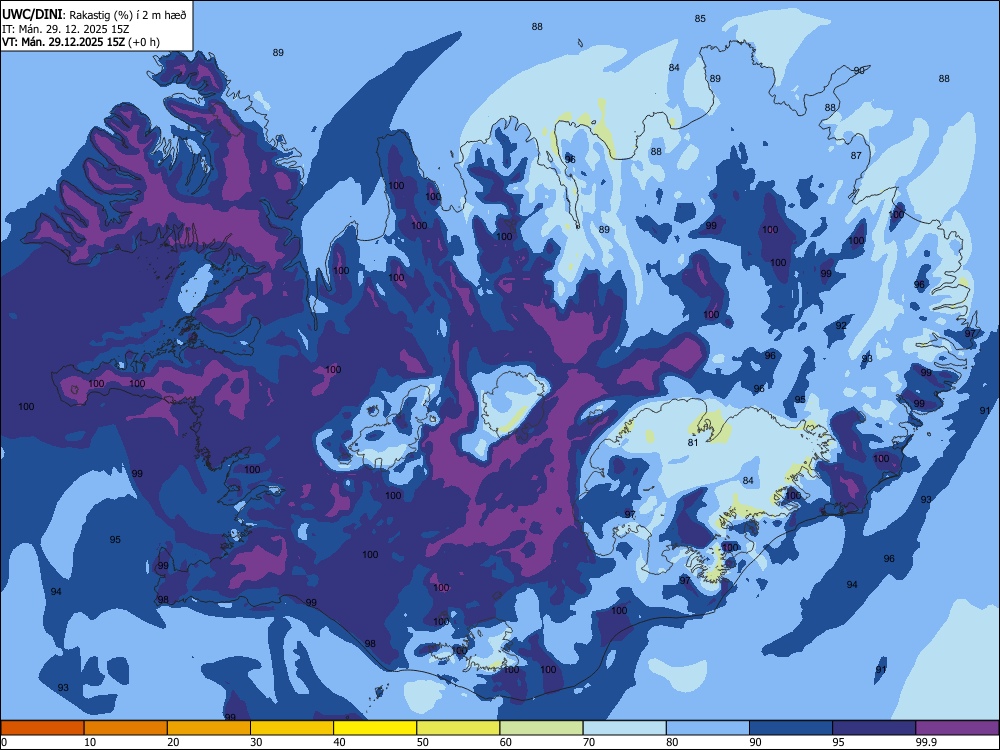
Task: Click the purple legend swatch above 99.9
Action: (957, 728)
